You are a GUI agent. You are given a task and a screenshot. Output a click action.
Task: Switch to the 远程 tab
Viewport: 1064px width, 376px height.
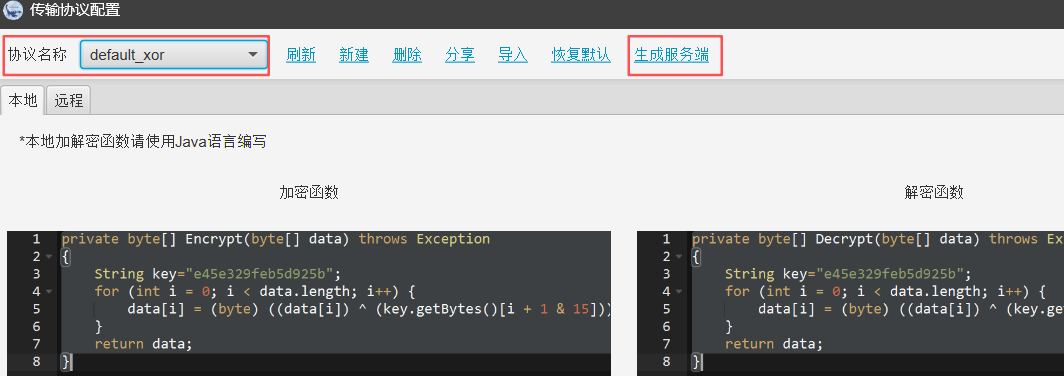(69, 100)
